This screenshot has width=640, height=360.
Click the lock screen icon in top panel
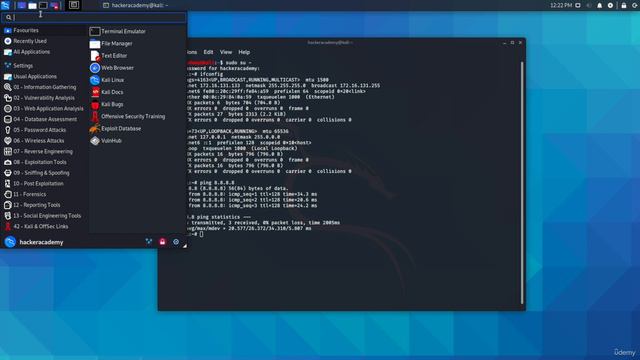624,5
